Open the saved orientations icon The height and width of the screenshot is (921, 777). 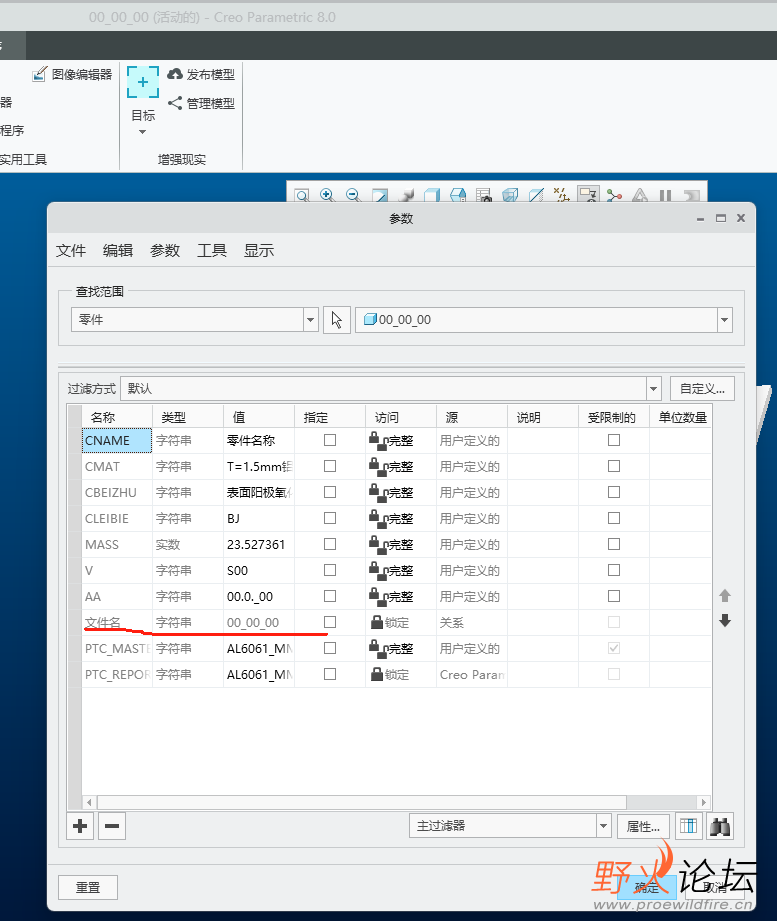pos(458,196)
